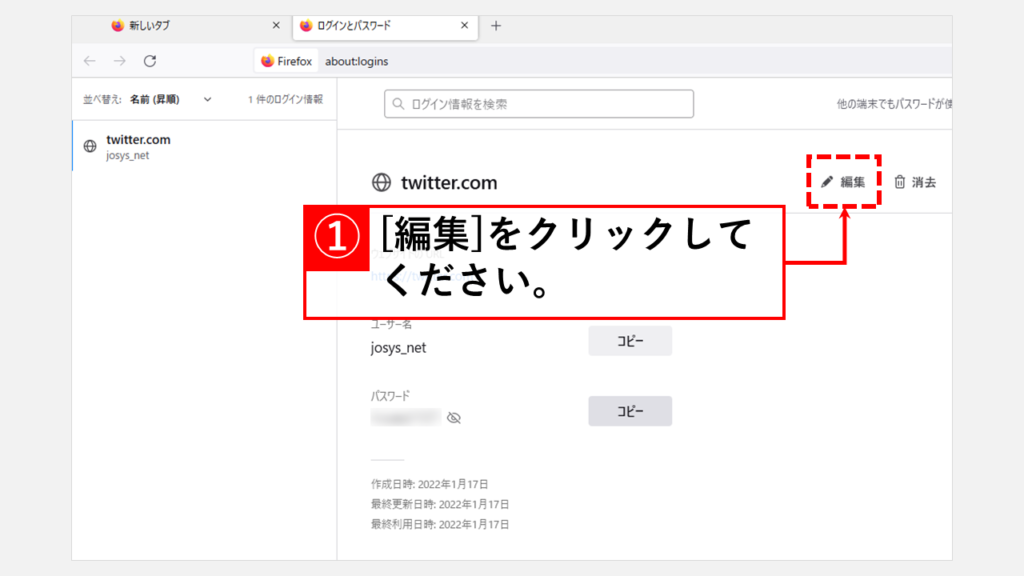Open the 名前 (昇順) sort dropdown
The image size is (1024, 576).
click(x=170, y=100)
